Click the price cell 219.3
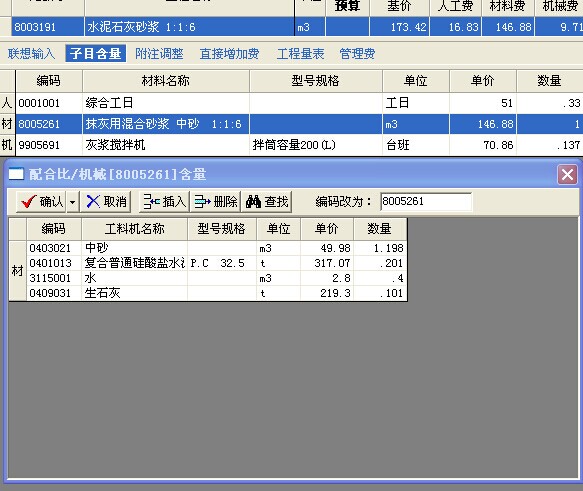The image size is (583, 491). coord(327,293)
